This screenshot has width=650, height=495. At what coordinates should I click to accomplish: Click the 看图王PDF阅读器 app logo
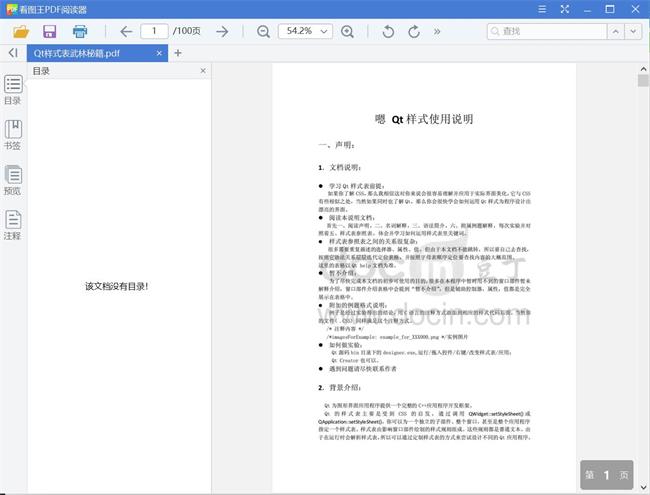[12, 9]
